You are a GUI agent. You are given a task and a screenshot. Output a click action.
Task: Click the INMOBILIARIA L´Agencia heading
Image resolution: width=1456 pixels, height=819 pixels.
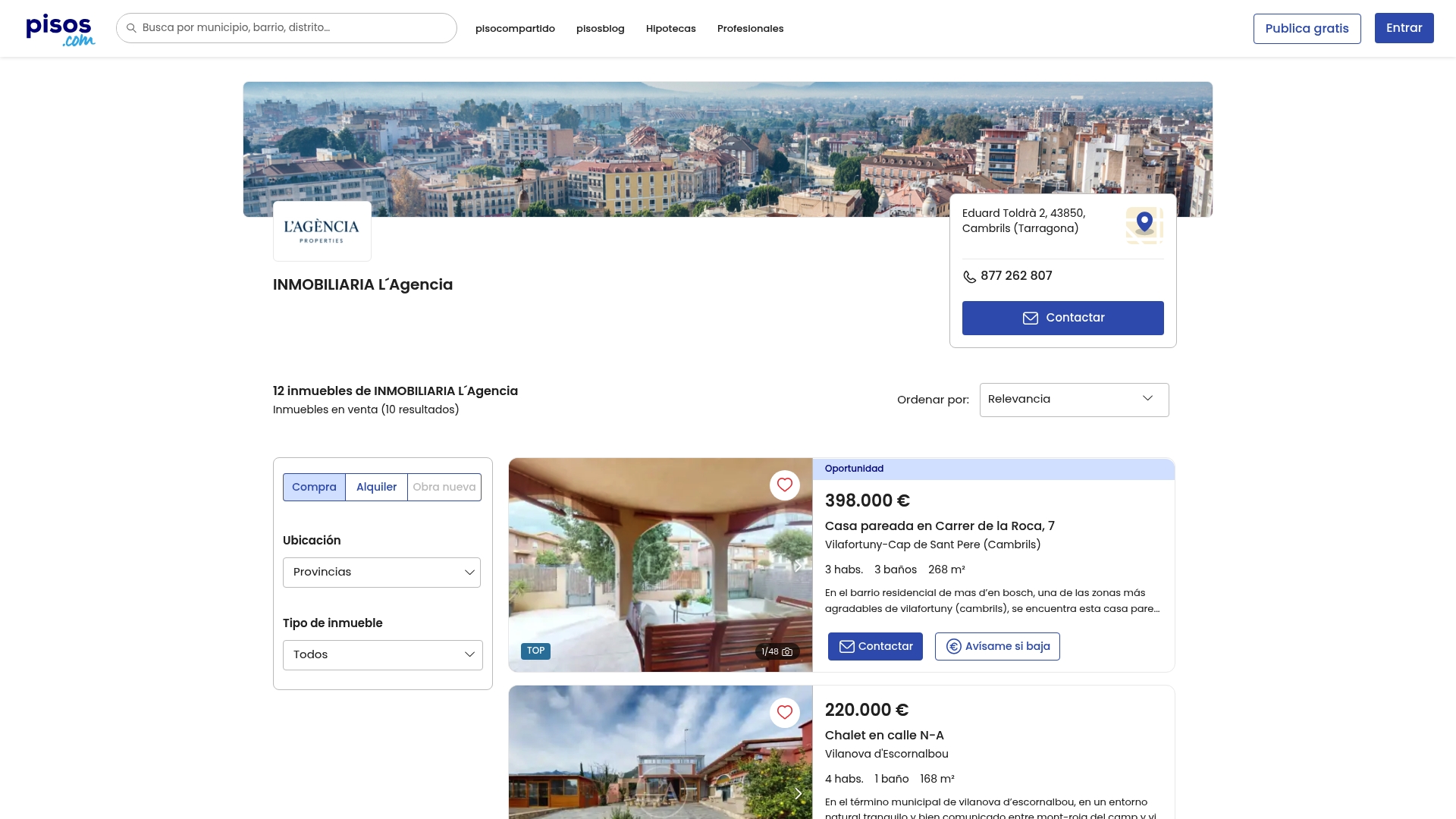coord(362,285)
